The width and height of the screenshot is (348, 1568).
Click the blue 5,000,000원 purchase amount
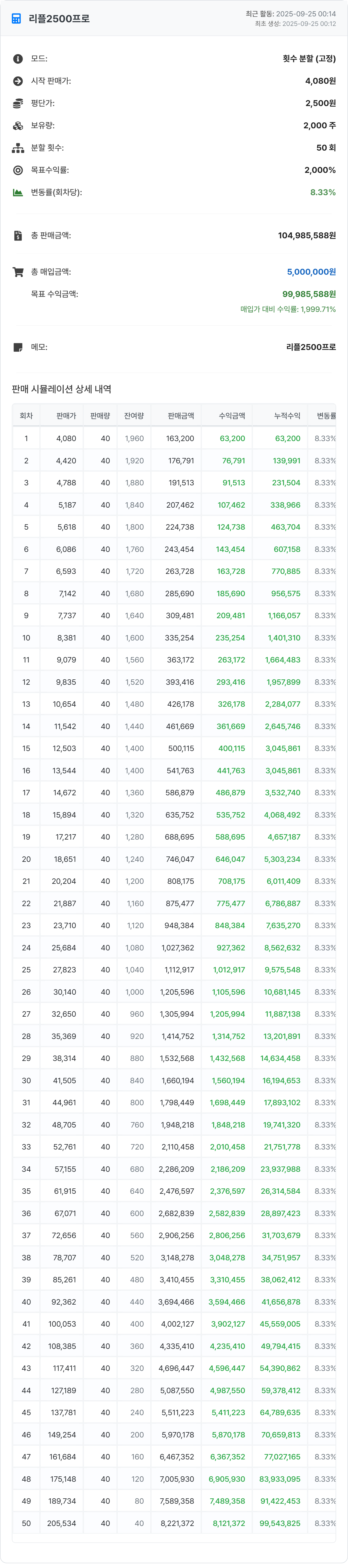[x=311, y=272]
